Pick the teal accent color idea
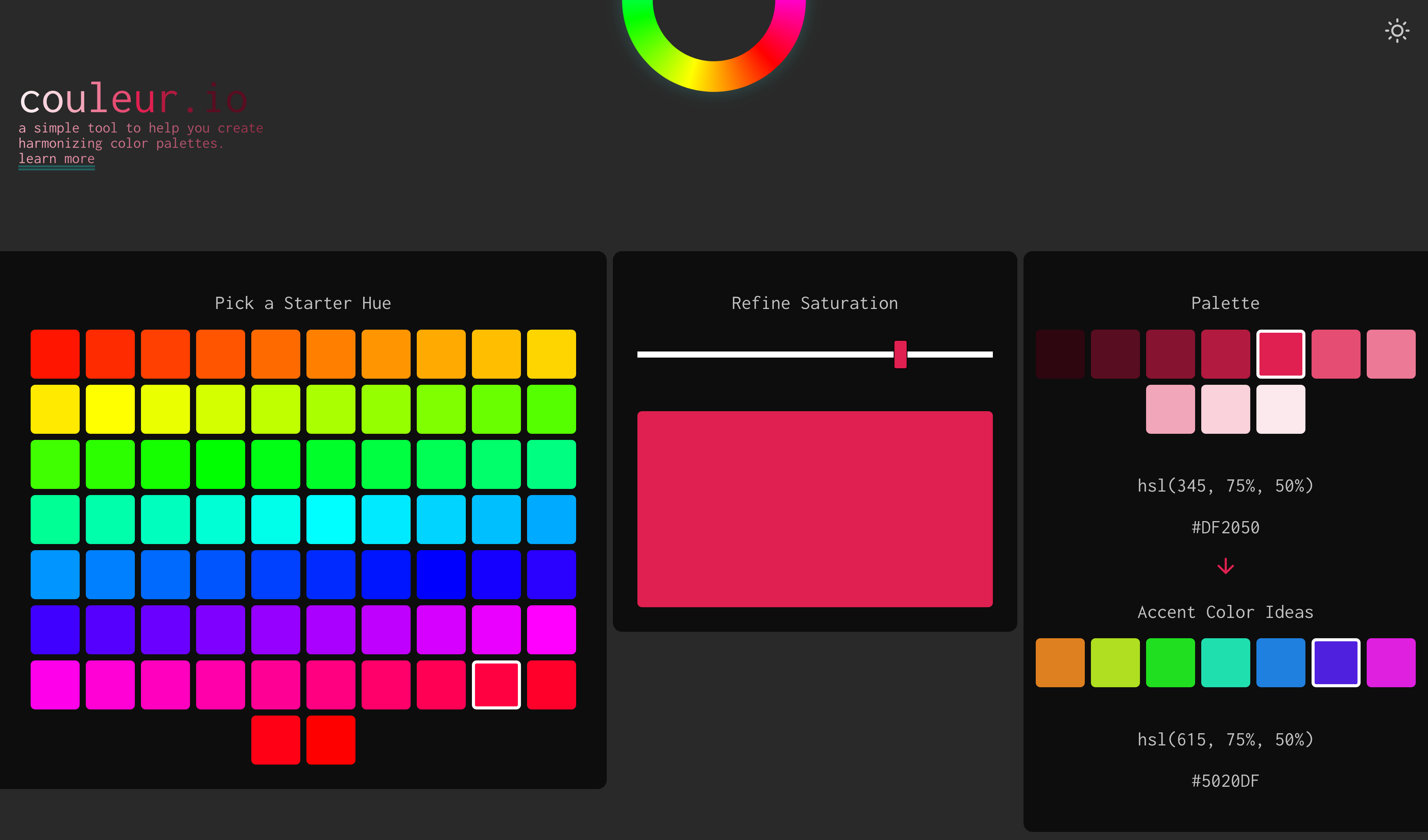 pyautogui.click(x=1225, y=662)
